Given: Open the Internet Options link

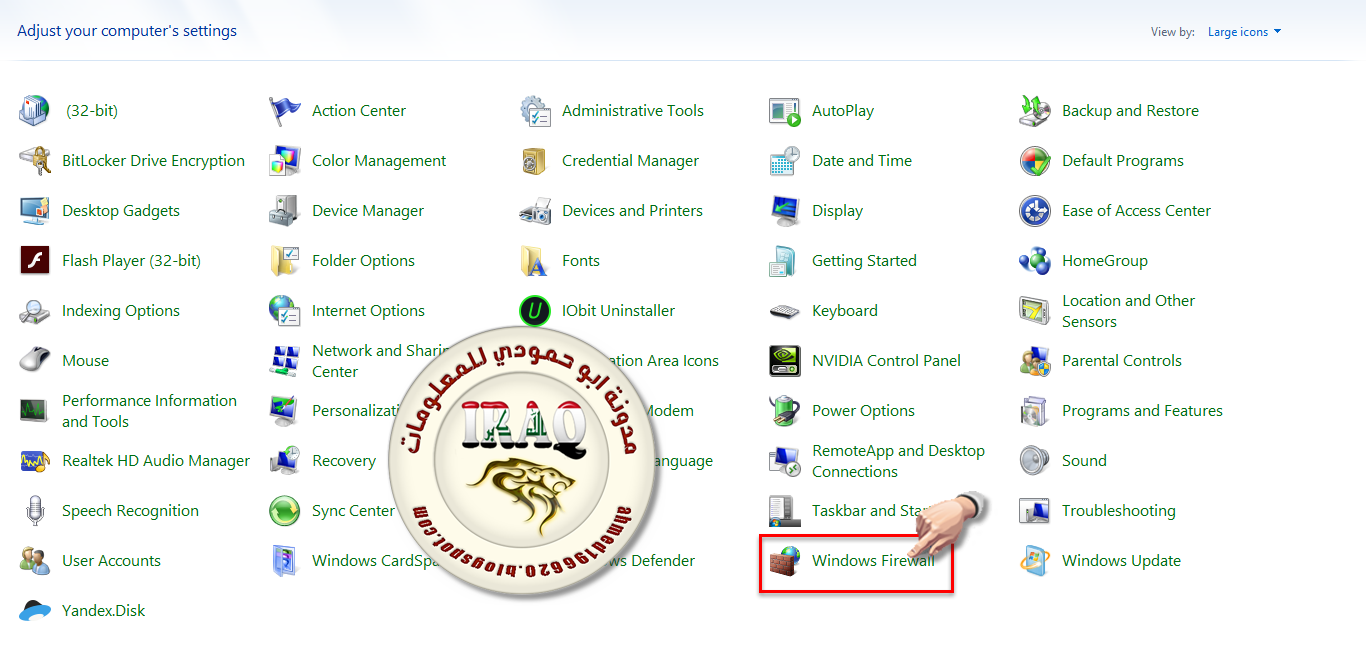Looking at the screenshot, I should [x=368, y=311].
